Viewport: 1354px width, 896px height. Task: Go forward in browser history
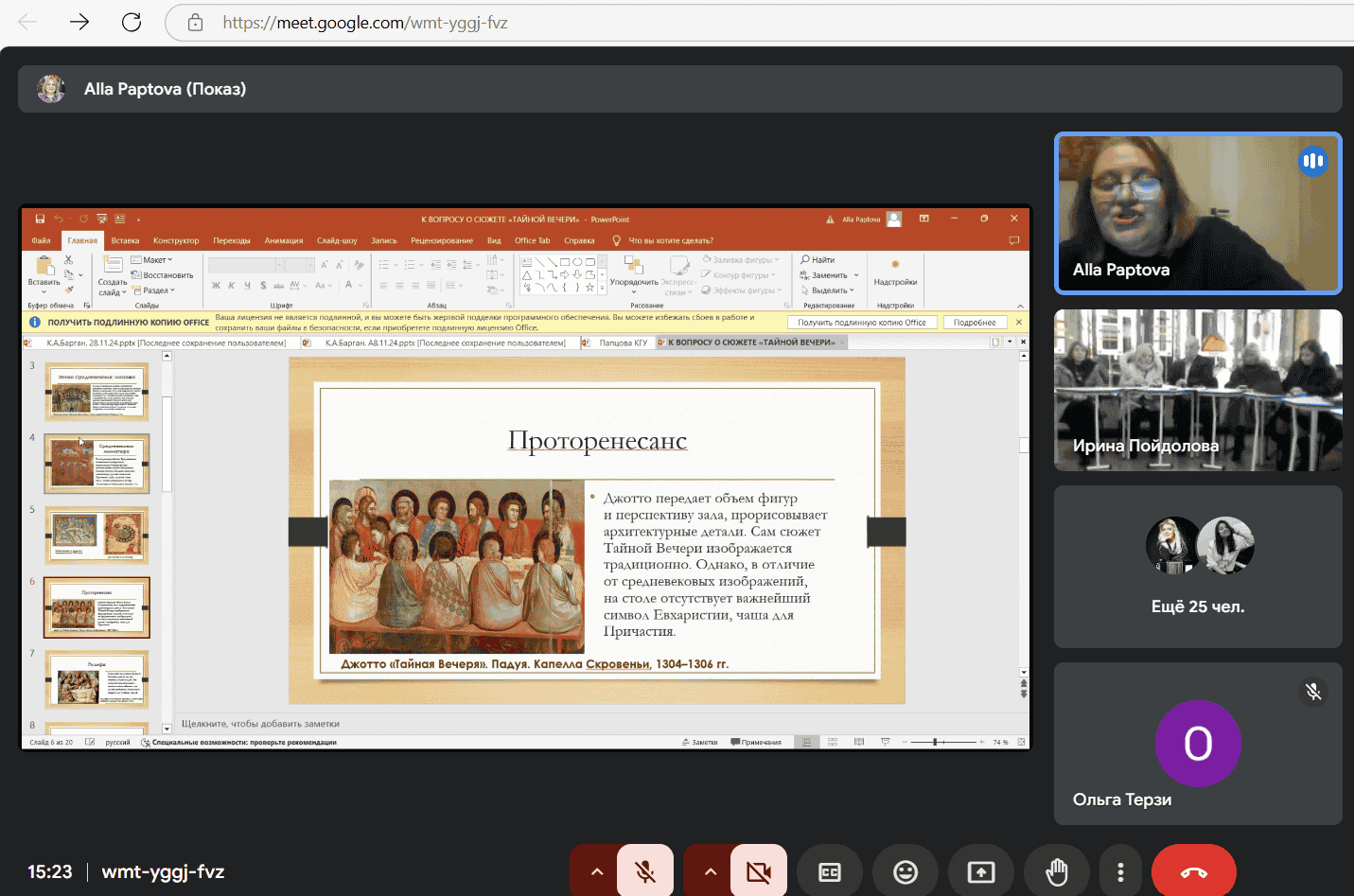[79, 23]
